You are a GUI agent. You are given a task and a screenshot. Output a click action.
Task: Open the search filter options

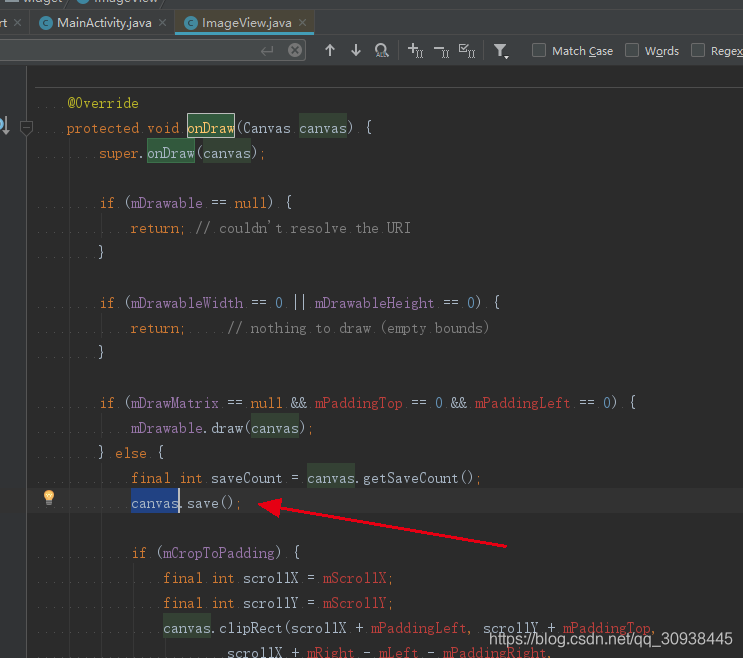point(501,51)
